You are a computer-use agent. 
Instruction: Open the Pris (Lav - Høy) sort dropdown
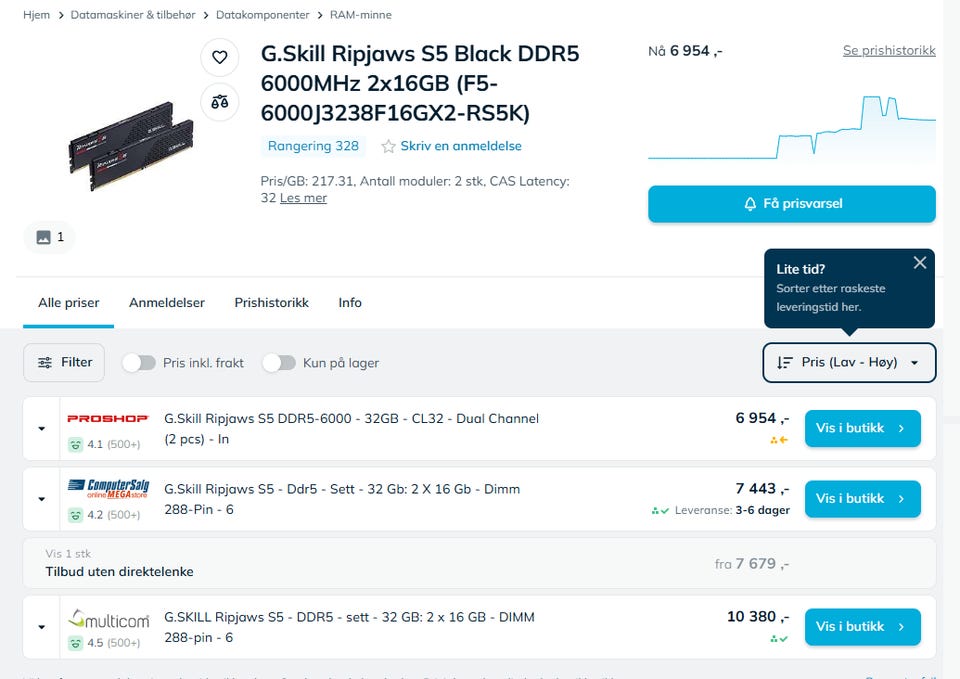(849, 362)
